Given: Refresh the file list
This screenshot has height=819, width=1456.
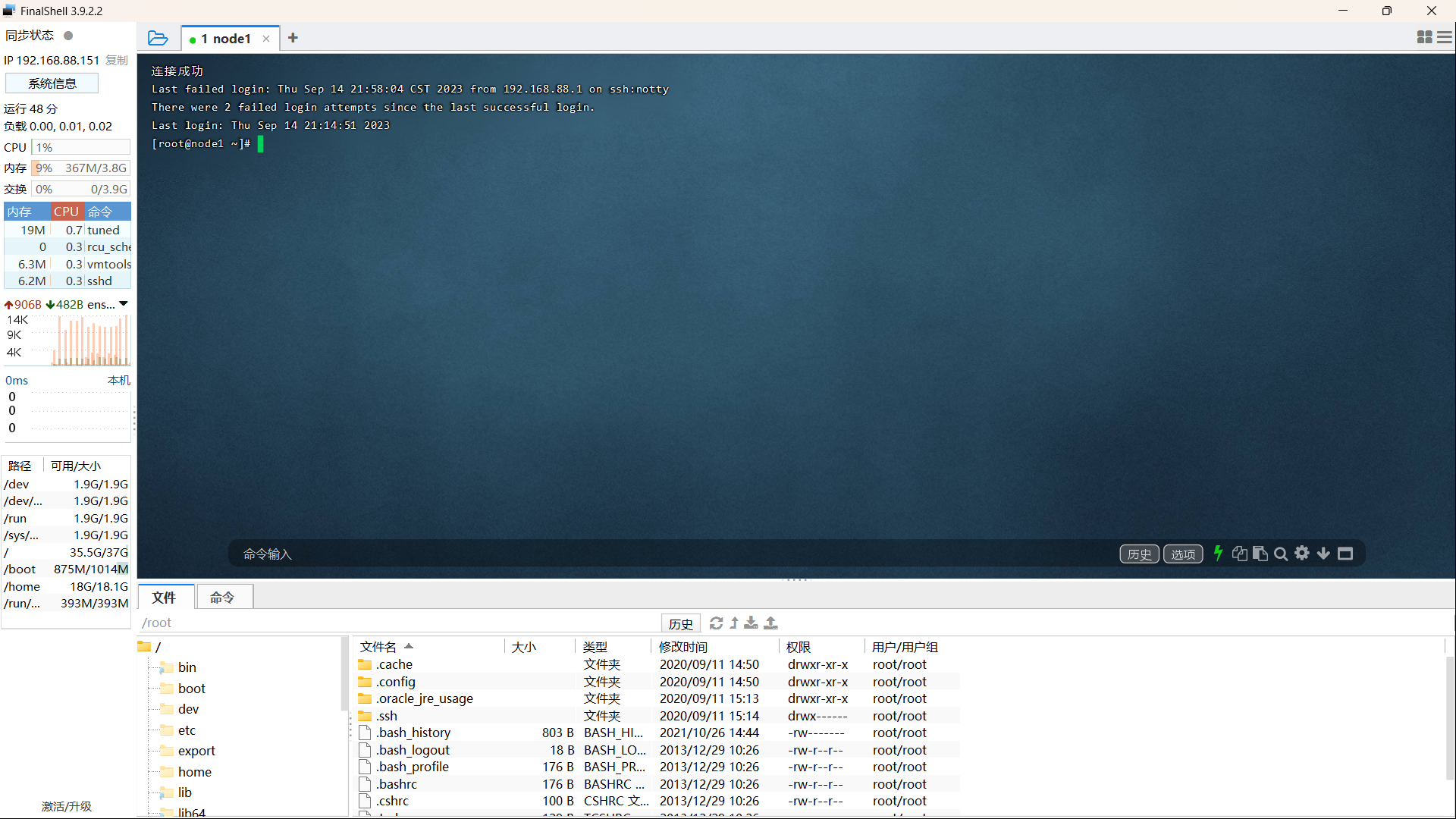Looking at the screenshot, I should [x=716, y=623].
